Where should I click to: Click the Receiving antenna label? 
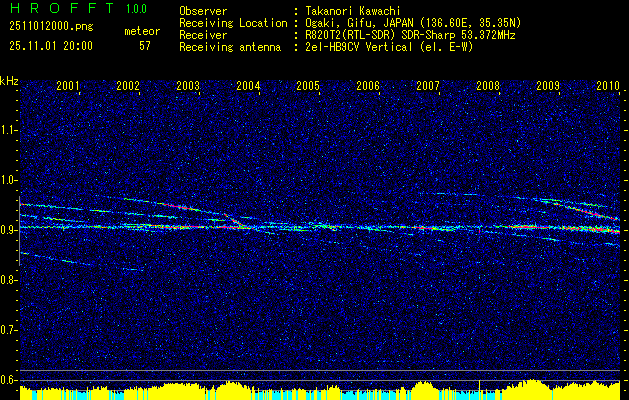click(x=230, y=47)
